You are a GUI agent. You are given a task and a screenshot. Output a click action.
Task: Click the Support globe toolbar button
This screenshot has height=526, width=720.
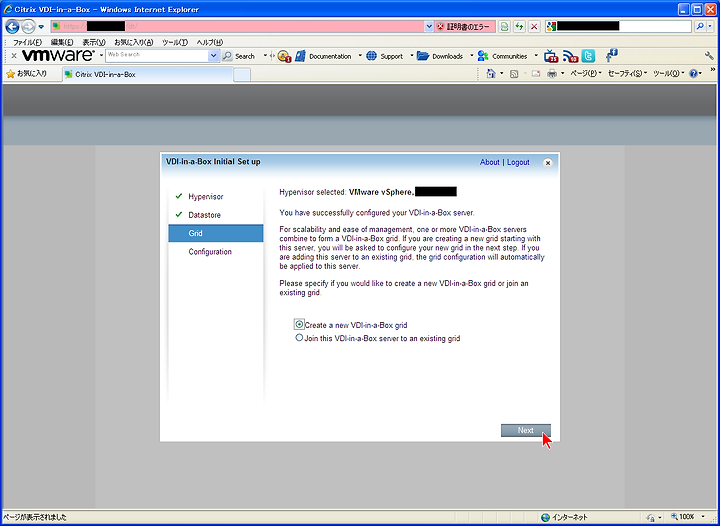(x=385, y=56)
